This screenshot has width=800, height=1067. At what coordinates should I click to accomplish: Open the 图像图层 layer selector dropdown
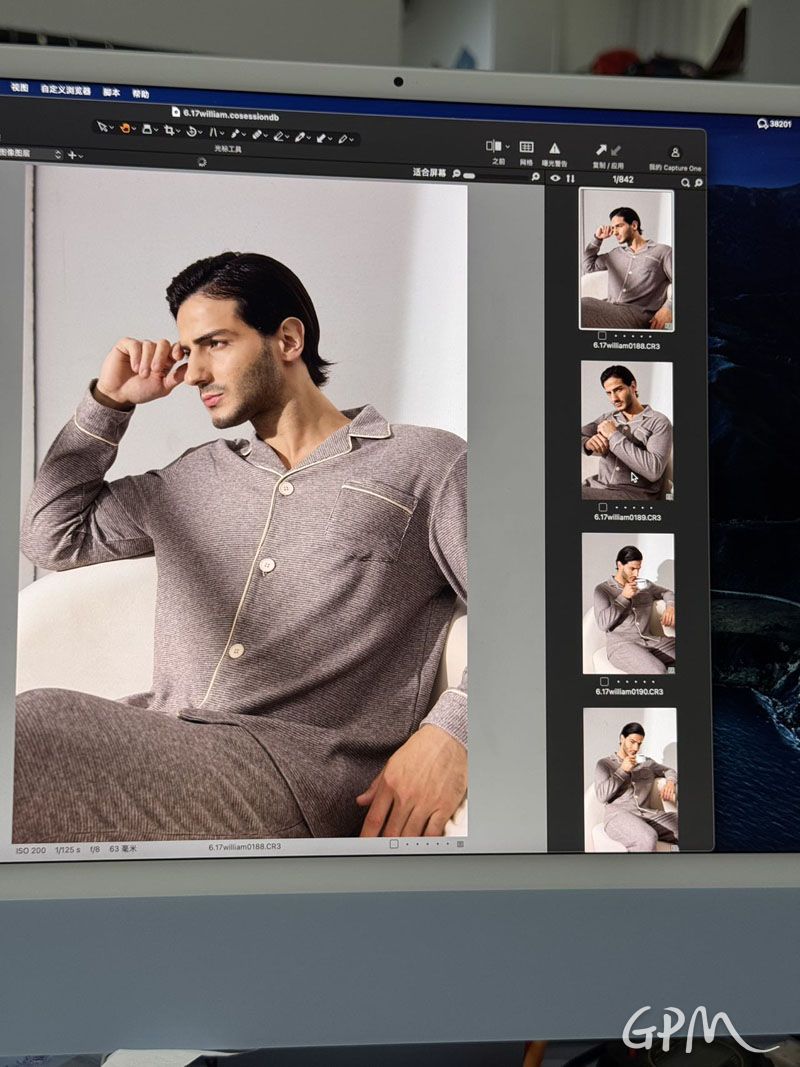click(31, 154)
